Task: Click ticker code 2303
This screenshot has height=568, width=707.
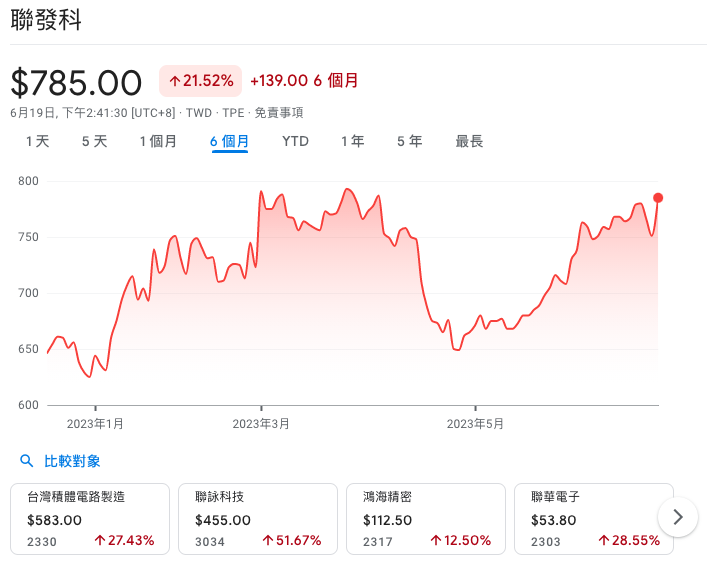Action: tap(546, 541)
